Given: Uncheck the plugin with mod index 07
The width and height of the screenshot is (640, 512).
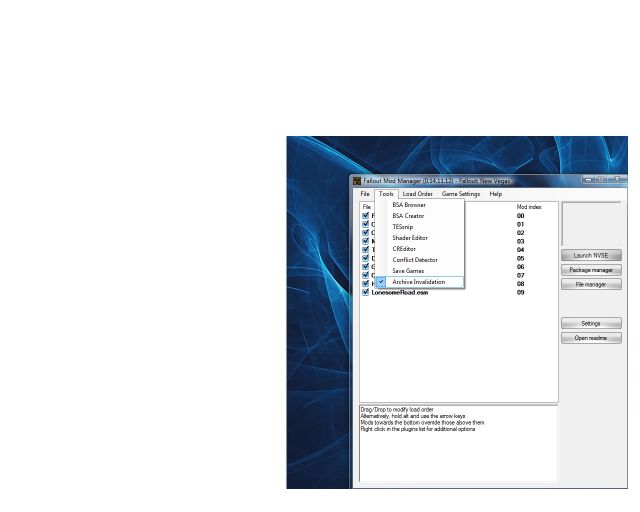Looking at the screenshot, I should tap(365, 275).
